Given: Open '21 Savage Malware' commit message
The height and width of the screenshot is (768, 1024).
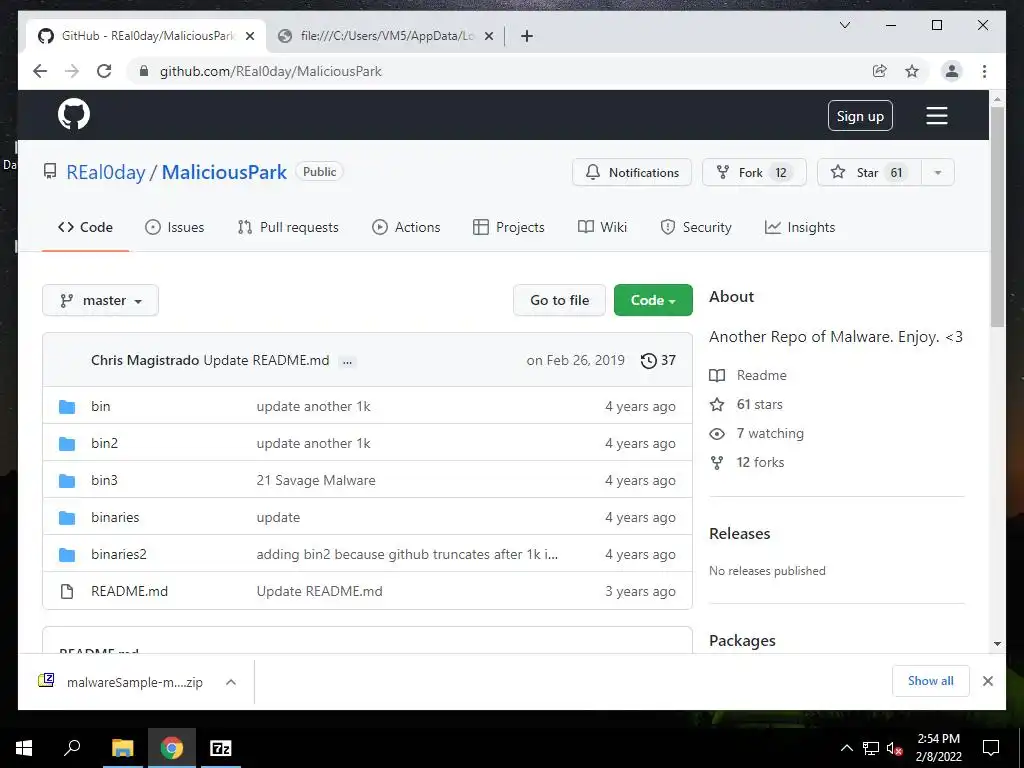Looking at the screenshot, I should tap(316, 481).
